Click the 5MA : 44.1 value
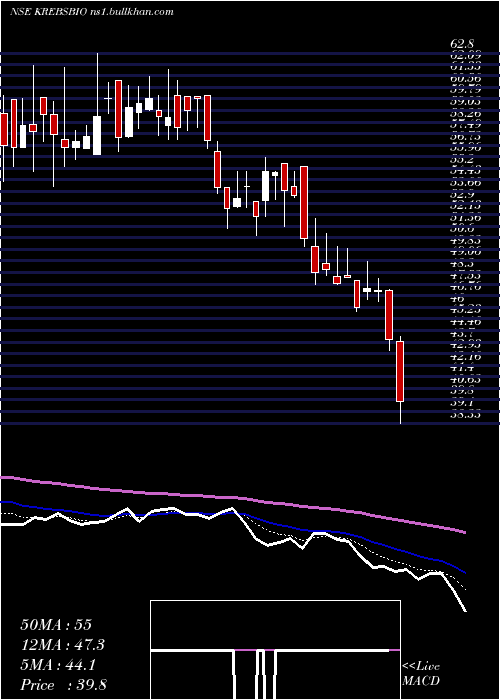The width and height of the screenshot is (500, 700). coord(58,665)
